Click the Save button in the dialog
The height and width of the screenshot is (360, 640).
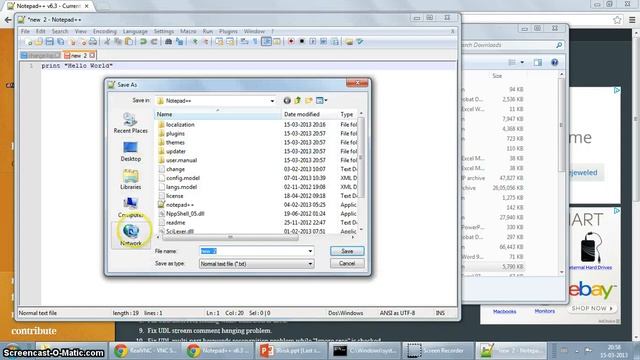pos(347,251)
